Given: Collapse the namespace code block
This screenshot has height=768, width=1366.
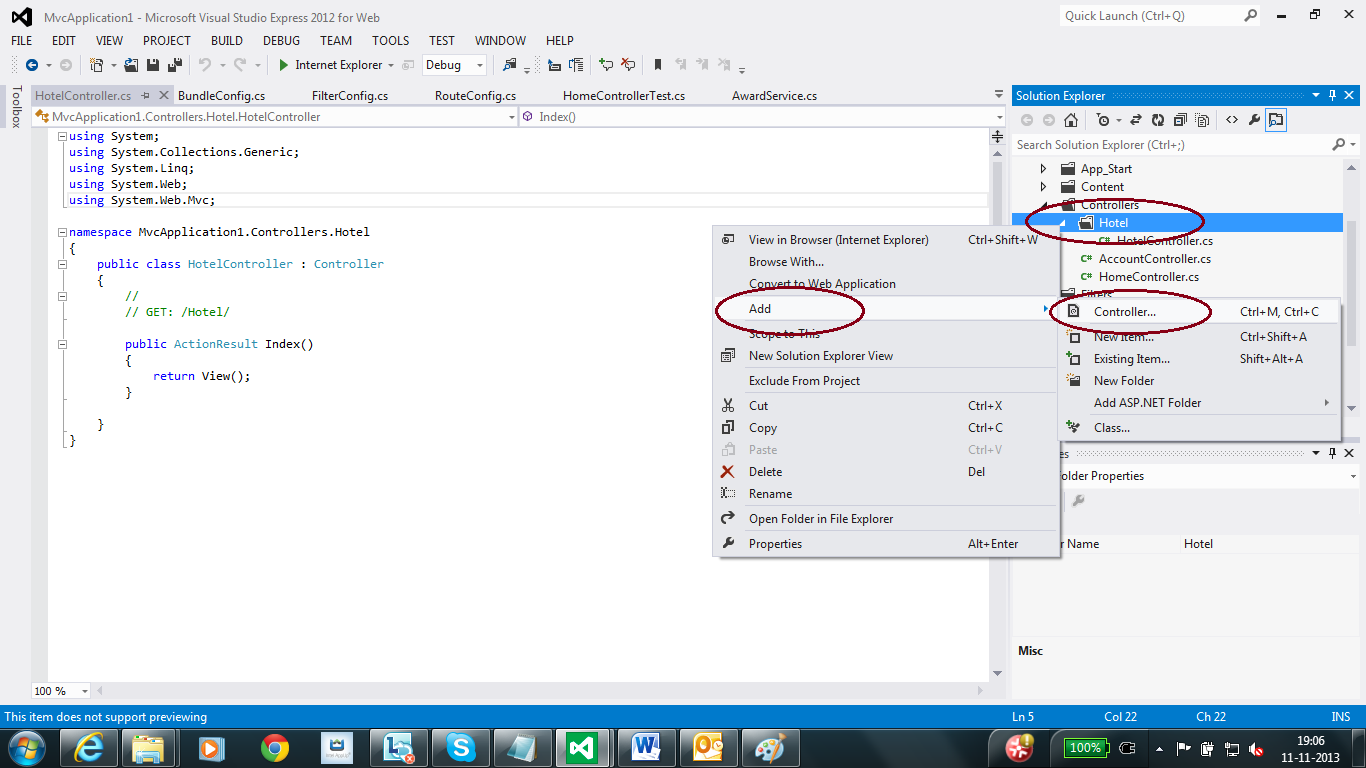Looking at the screenshot, I should (x=62, y=232).
